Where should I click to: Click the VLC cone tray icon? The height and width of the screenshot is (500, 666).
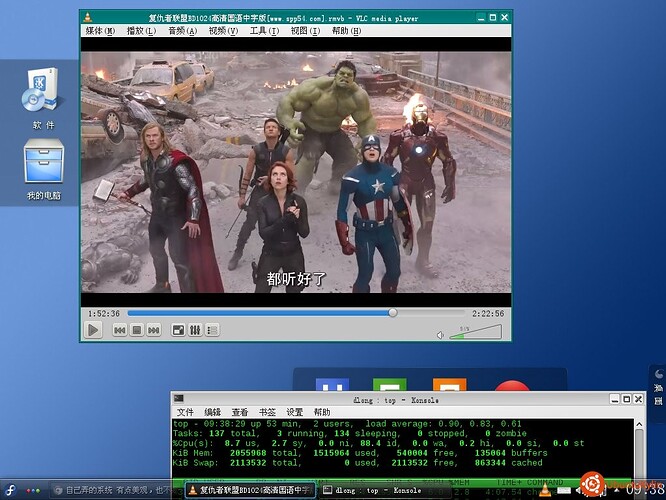(x=545, y=490)
